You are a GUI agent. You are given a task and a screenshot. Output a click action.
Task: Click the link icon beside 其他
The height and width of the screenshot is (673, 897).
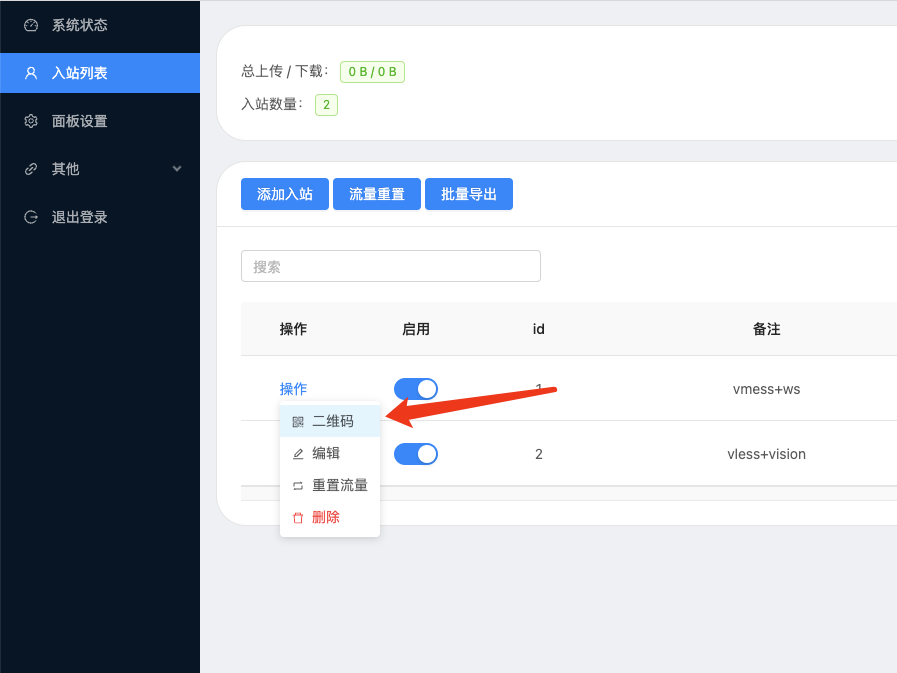(31, 169)
